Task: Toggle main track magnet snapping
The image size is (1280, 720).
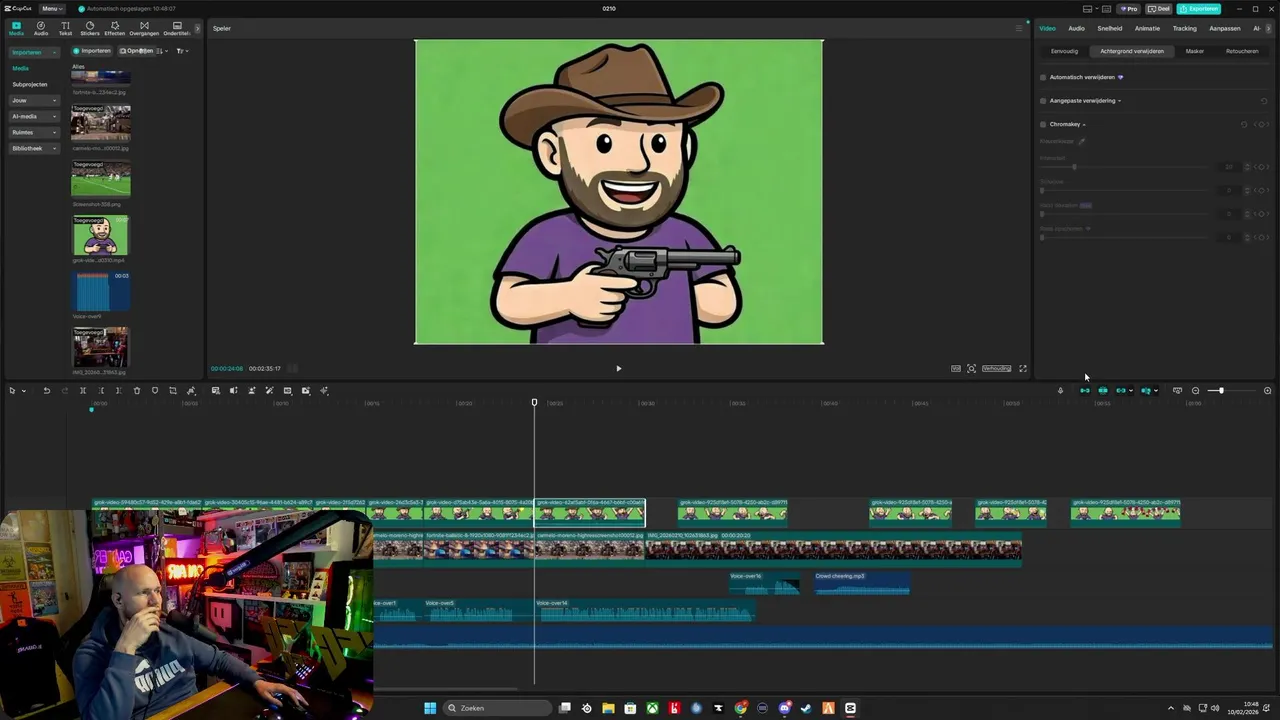Action: pos(1084,390)
